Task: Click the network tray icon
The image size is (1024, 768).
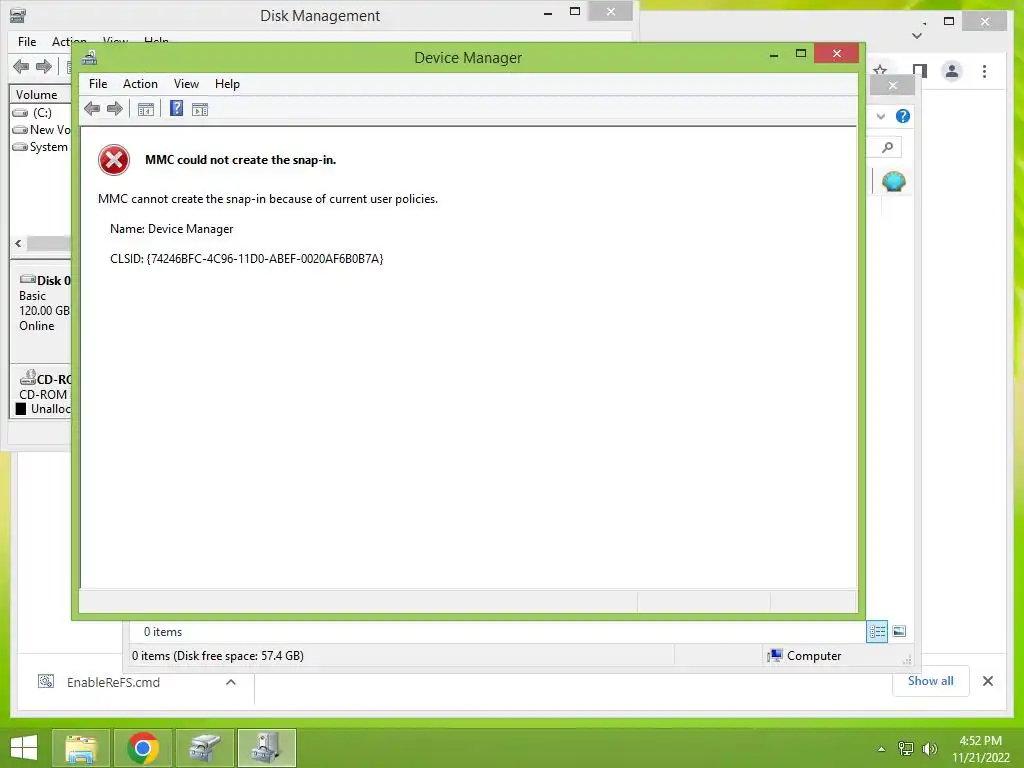Action: coord(905,749)
